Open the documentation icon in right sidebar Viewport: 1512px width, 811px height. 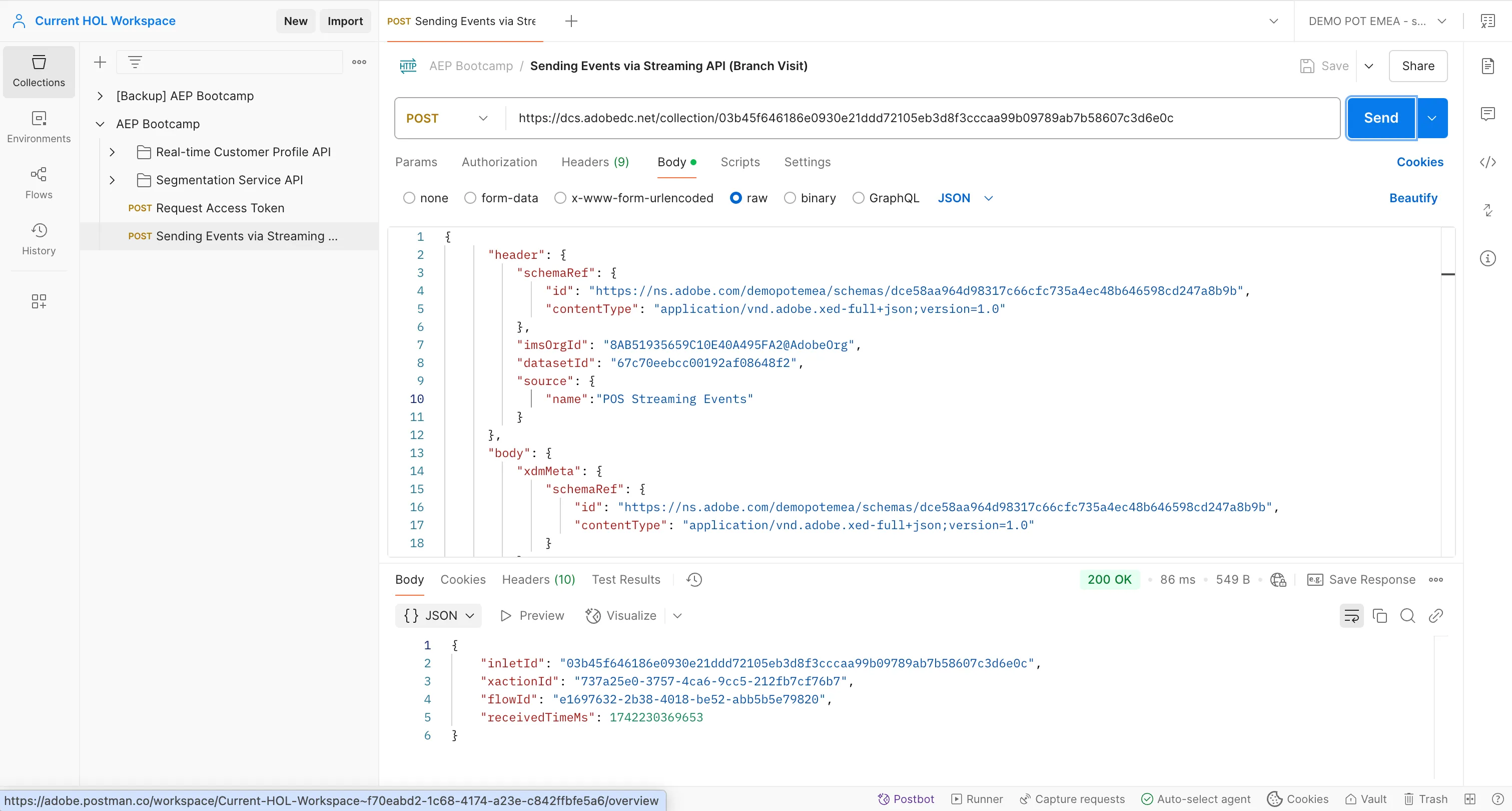[x=1488, y=66]
